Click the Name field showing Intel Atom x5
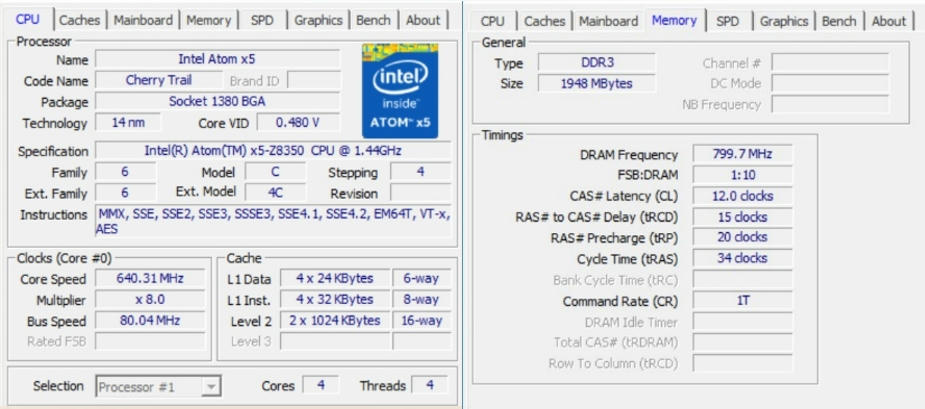The height and width of the screenshot is (409, 925). [x=217, y=59]
